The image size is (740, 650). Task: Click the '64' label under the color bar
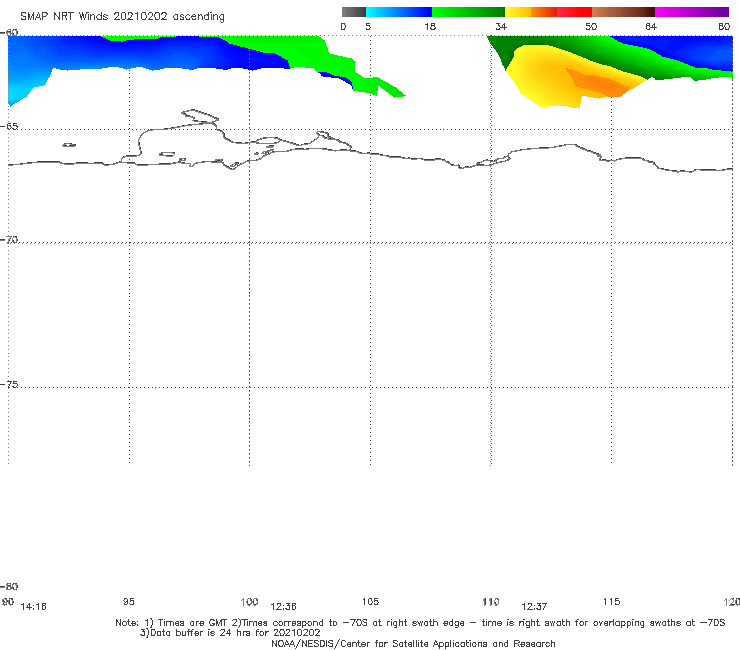(x=651, y=27)
